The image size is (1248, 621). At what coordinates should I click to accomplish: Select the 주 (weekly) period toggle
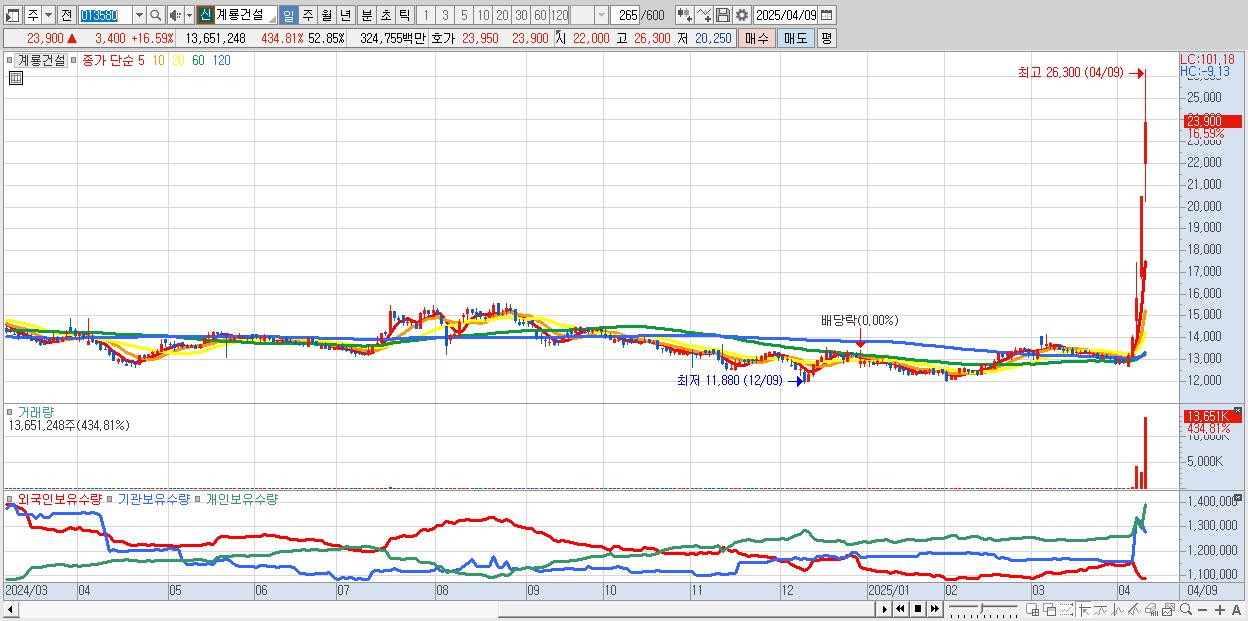pyautogui.click(x=307, y=15)
